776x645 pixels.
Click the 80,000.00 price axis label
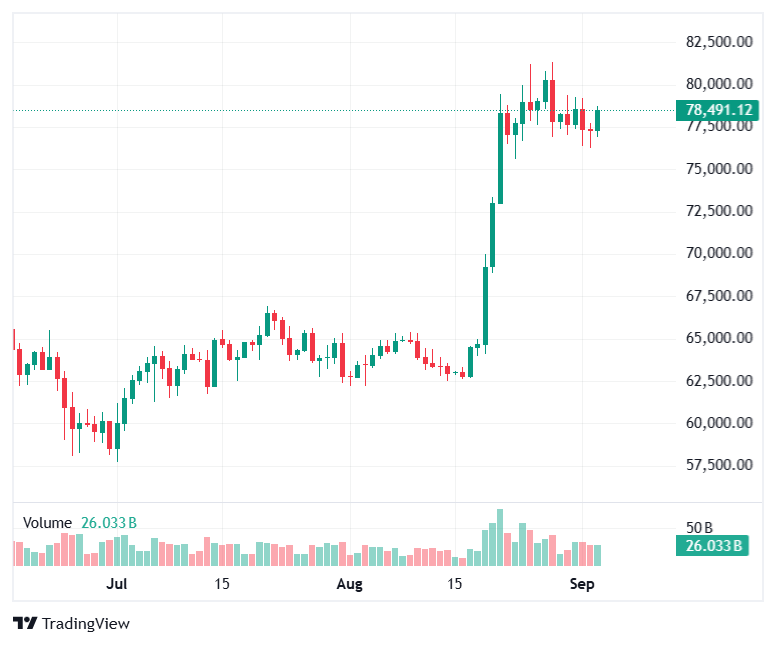point(719,84)
